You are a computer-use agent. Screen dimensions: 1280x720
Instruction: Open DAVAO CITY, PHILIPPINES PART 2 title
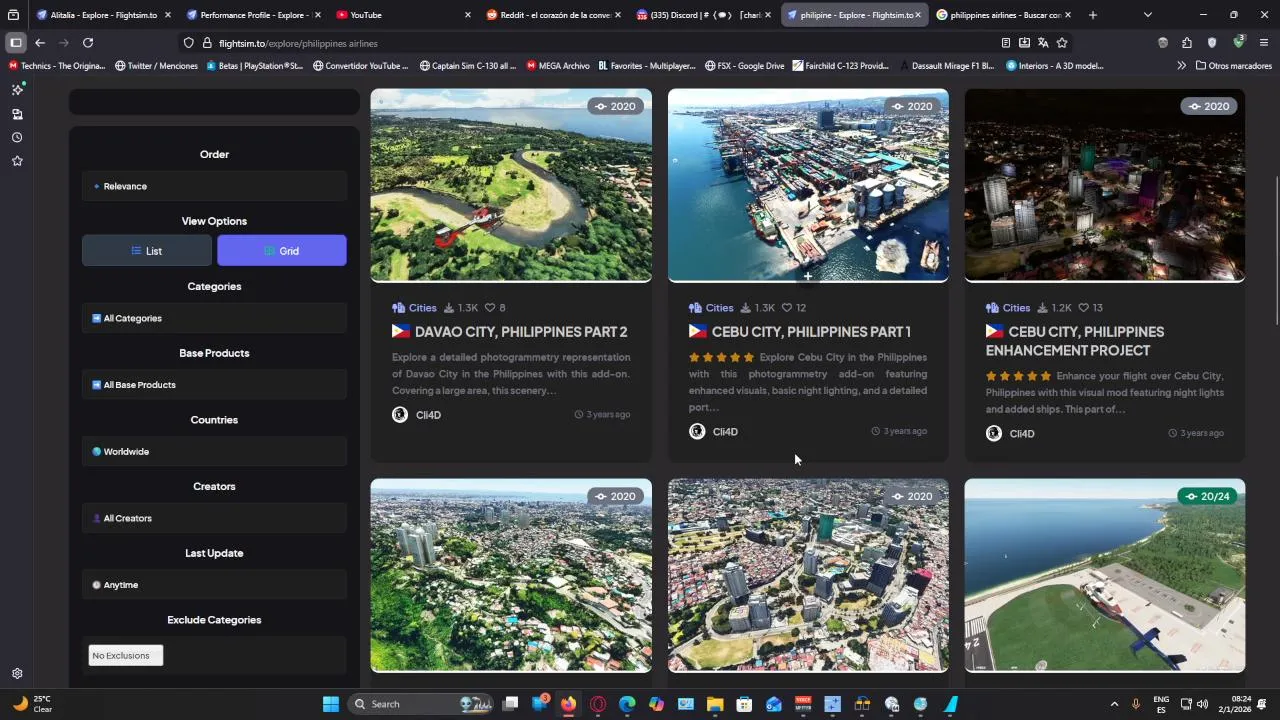tap(509, 332)
